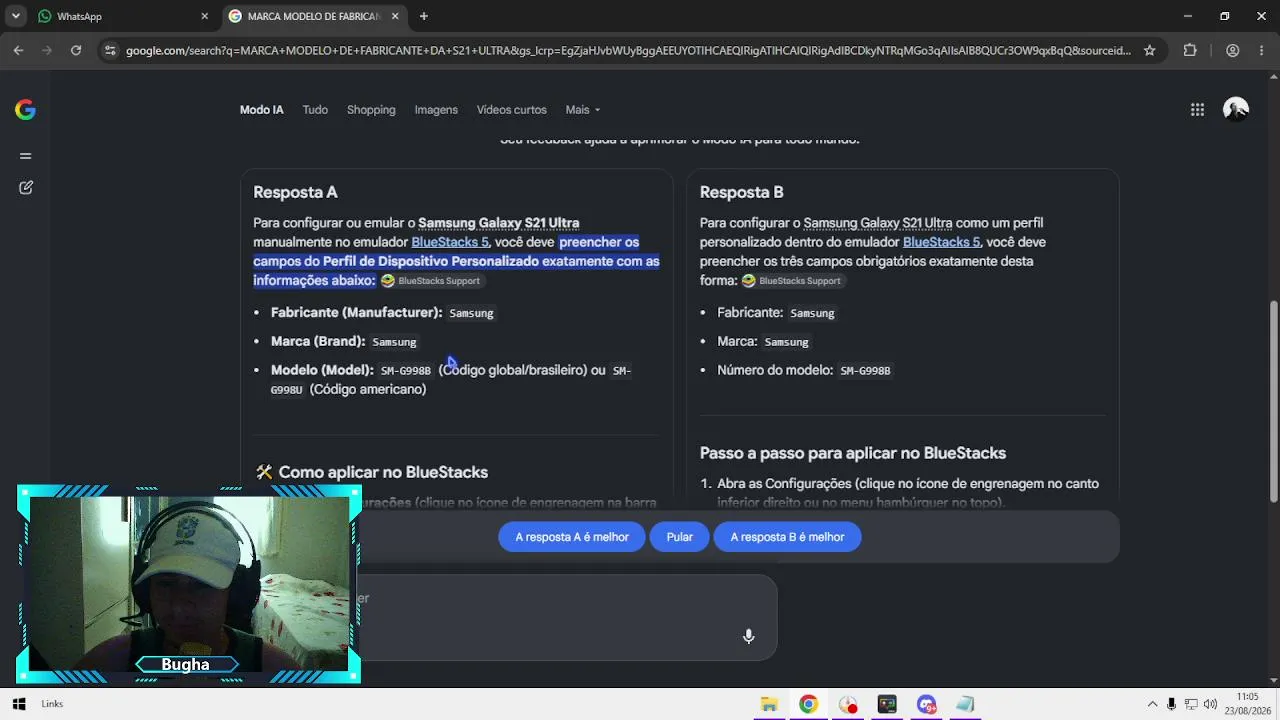Click the page vertical scrollbar thumb
The height and width of the screenshot is (720, 1280).
tap(1273, 400)
